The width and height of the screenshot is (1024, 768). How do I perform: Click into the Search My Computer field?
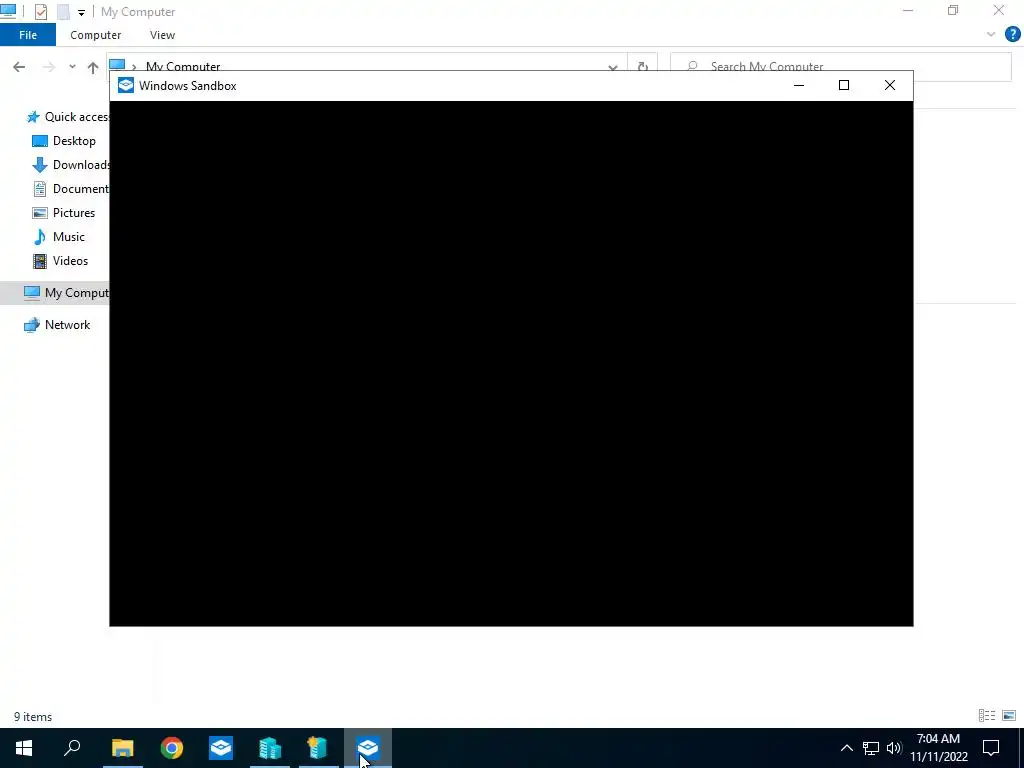(x=840, y=67)
